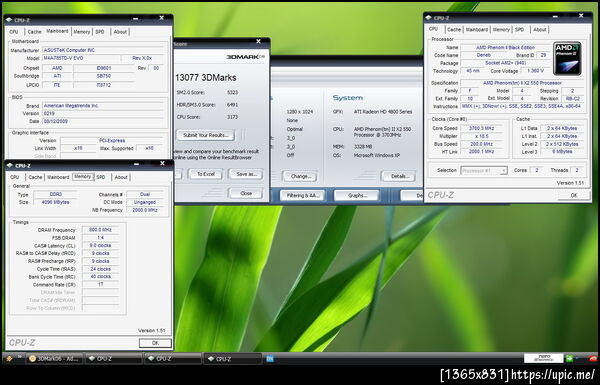This screenshot has width=600, height=385.
Task: Click OK in the Memory CPU-Z window
Action: [x=155, y=343]
